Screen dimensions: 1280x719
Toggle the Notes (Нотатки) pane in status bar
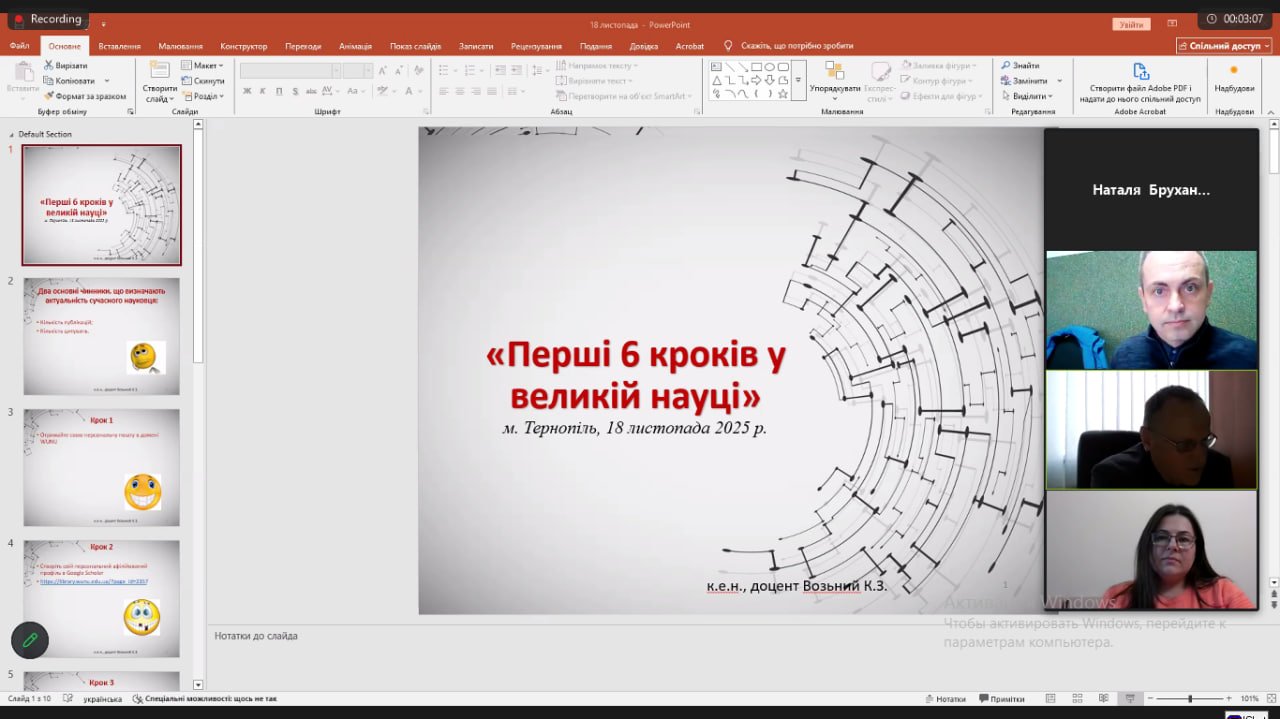click(944, 699)
